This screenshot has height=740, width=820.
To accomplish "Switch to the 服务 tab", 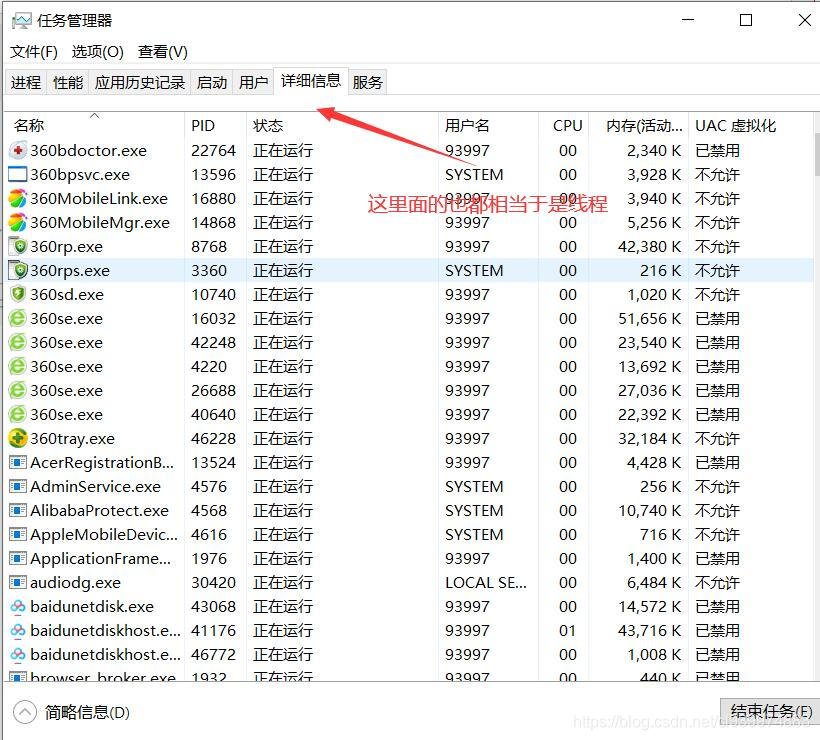I will [368, 83].
